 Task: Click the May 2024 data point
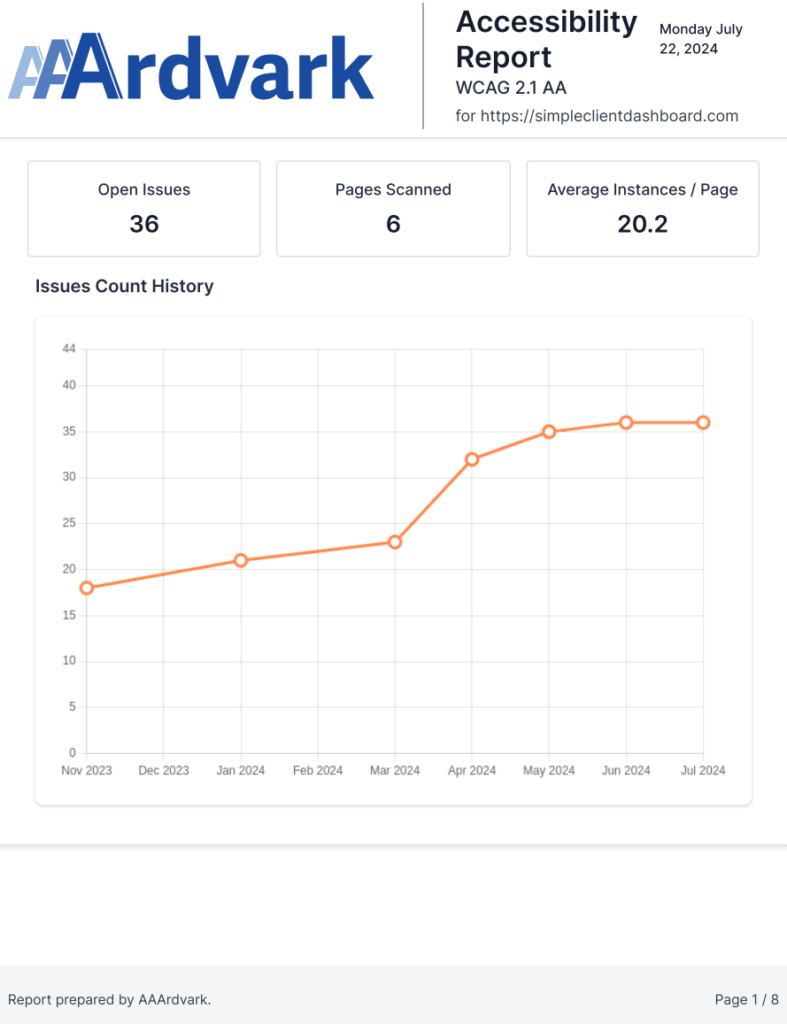[549, 432]
